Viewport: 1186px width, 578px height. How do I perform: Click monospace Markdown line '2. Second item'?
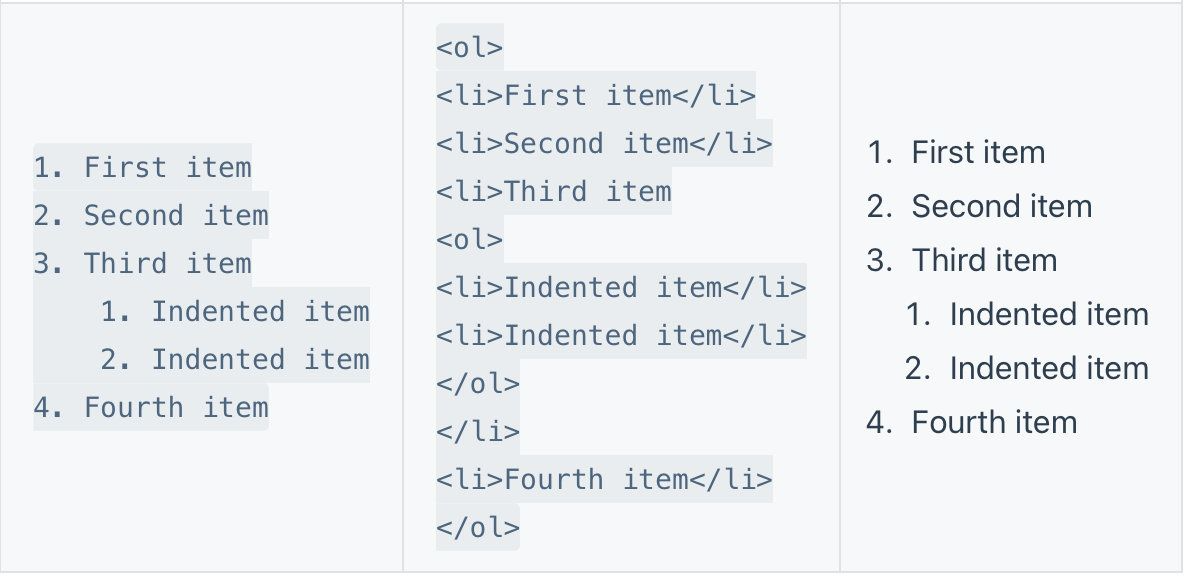(150, 215)
